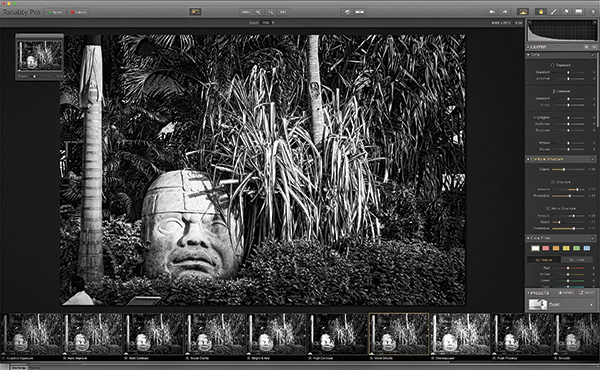The height and width of the screenshot is (370, 600).
Task: Click the zoom out magnifier icon
Action: (x=271, y=12)
